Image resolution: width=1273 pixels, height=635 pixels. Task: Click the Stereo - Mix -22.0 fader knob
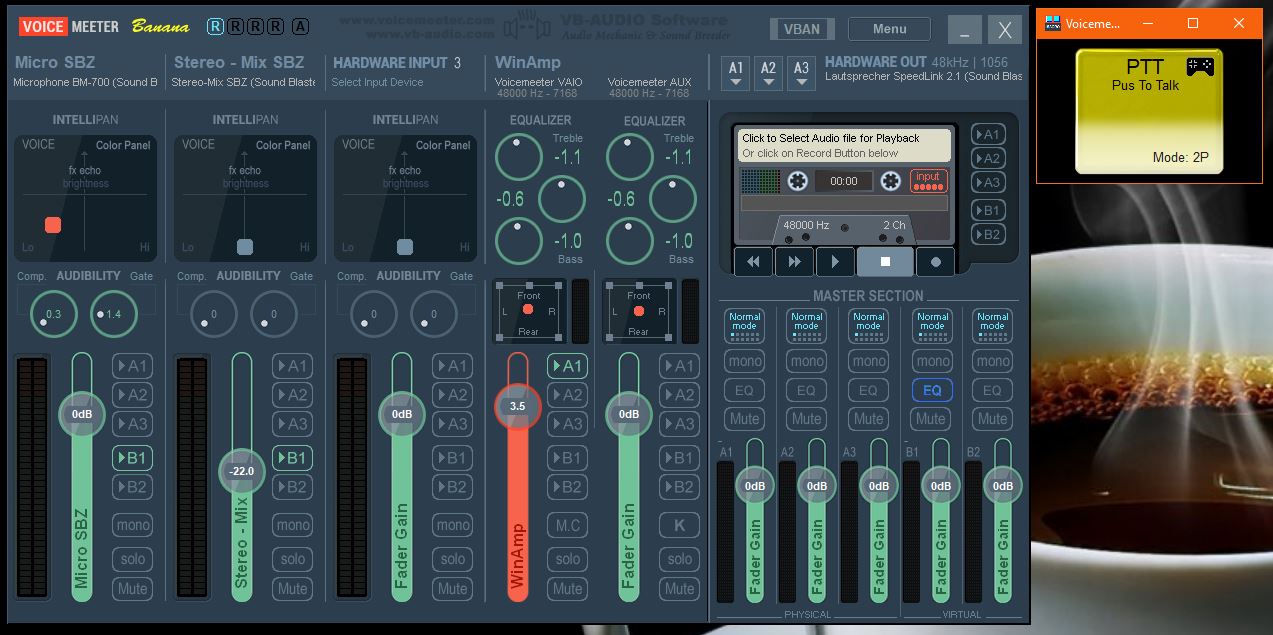click(242, 471)
